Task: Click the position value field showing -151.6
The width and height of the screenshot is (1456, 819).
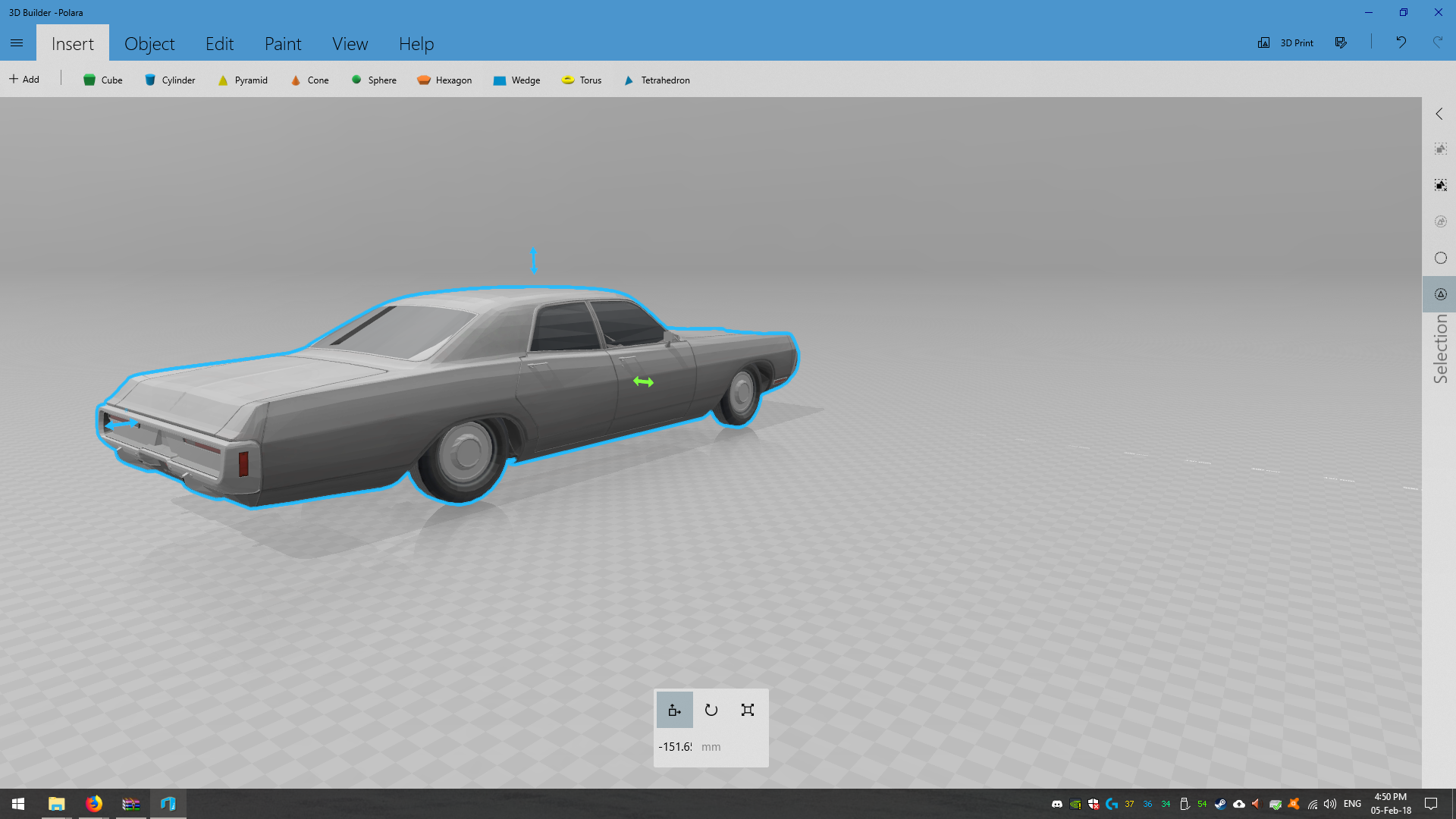Action: coord(675,746)
